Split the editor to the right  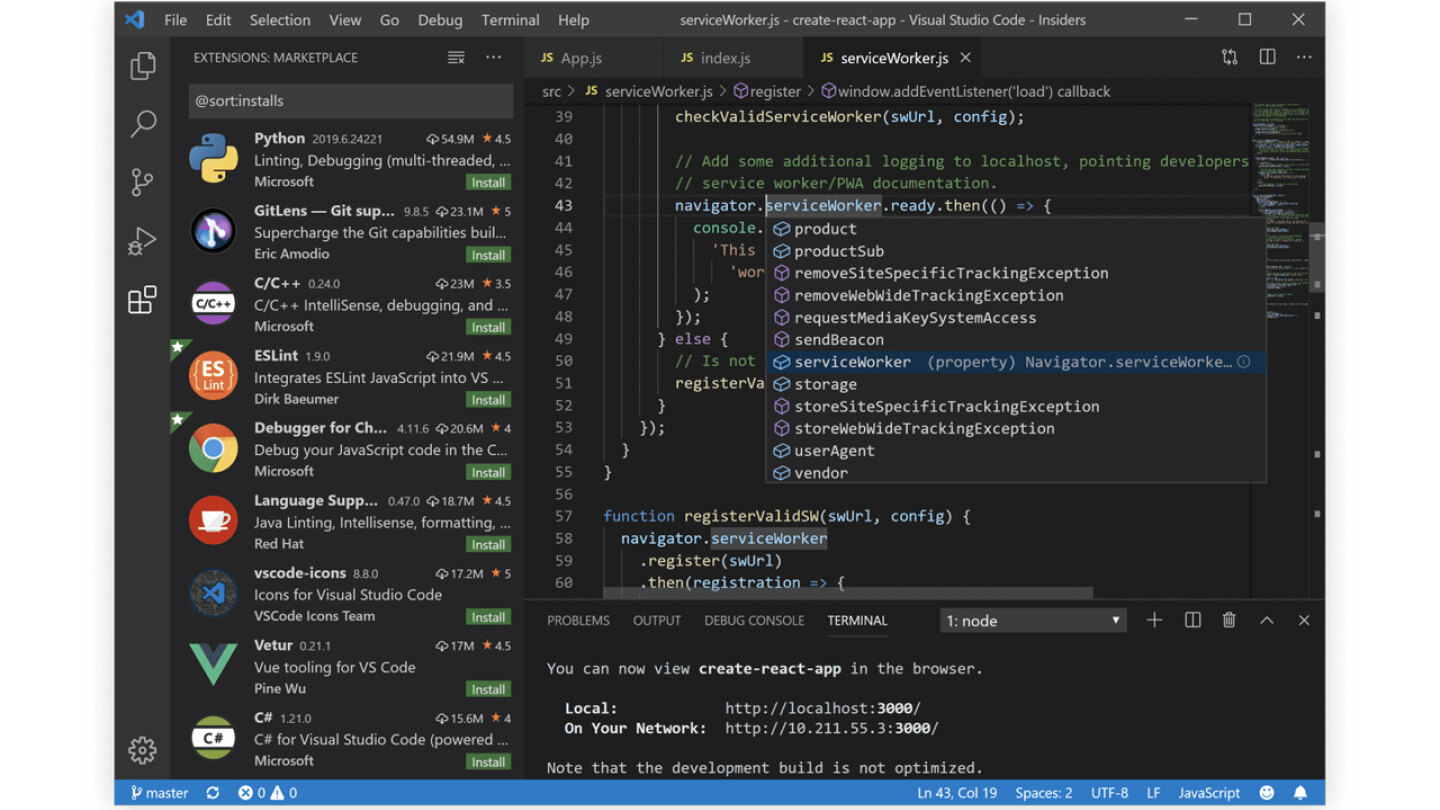[x=1267, y=58]
